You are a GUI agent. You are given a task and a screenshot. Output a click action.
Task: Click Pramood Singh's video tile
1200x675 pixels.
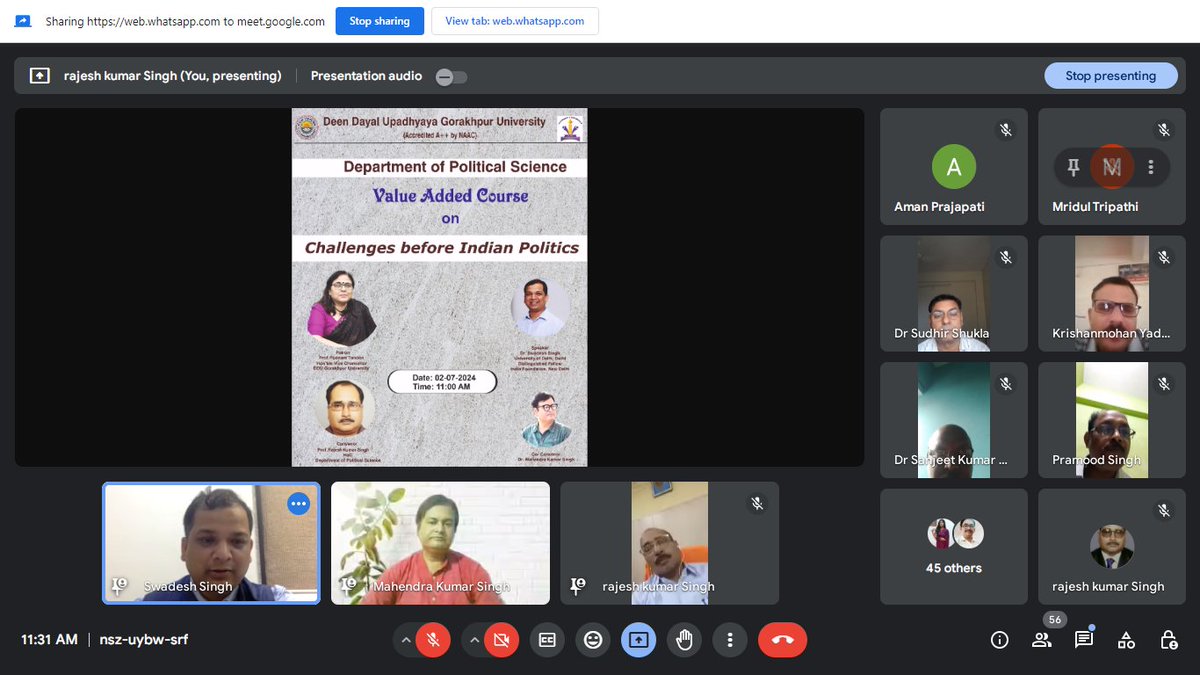1112,420
